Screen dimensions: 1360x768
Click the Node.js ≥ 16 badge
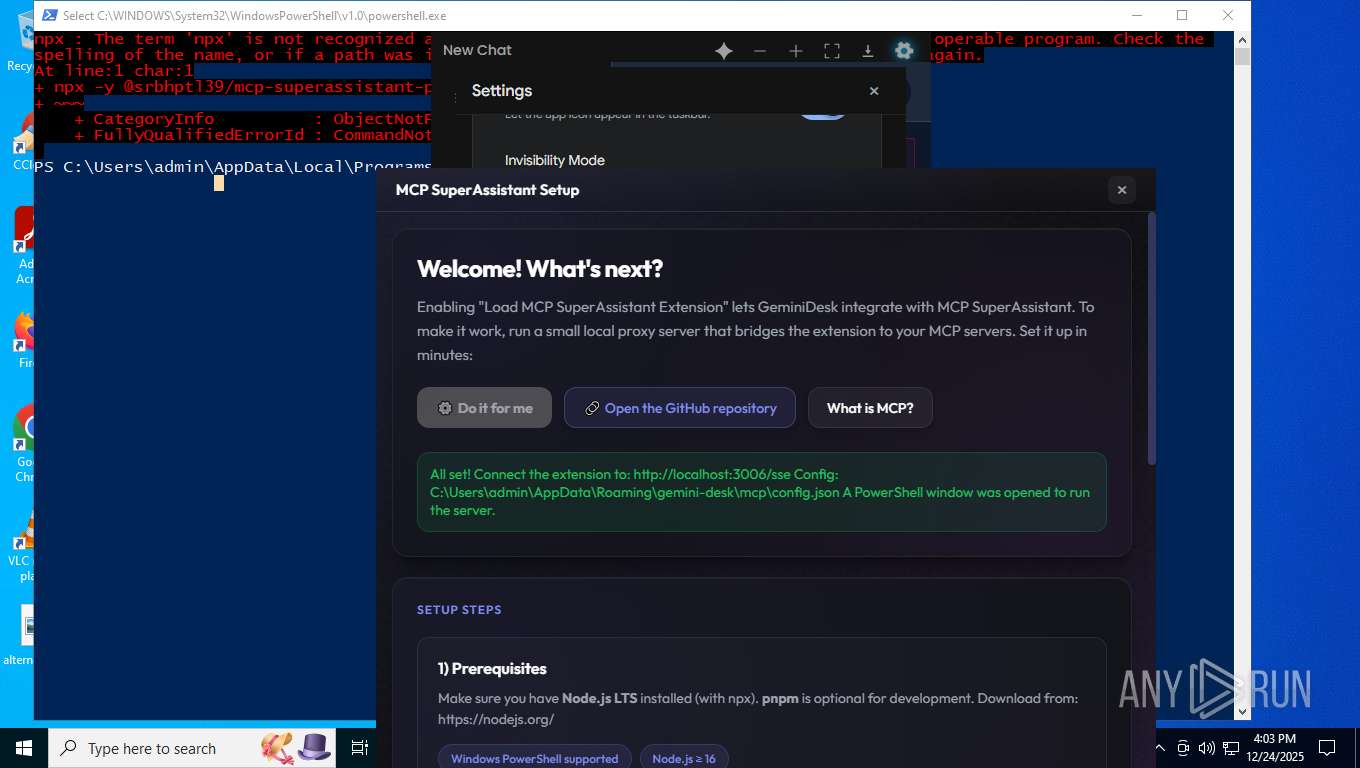click(684, 758)
